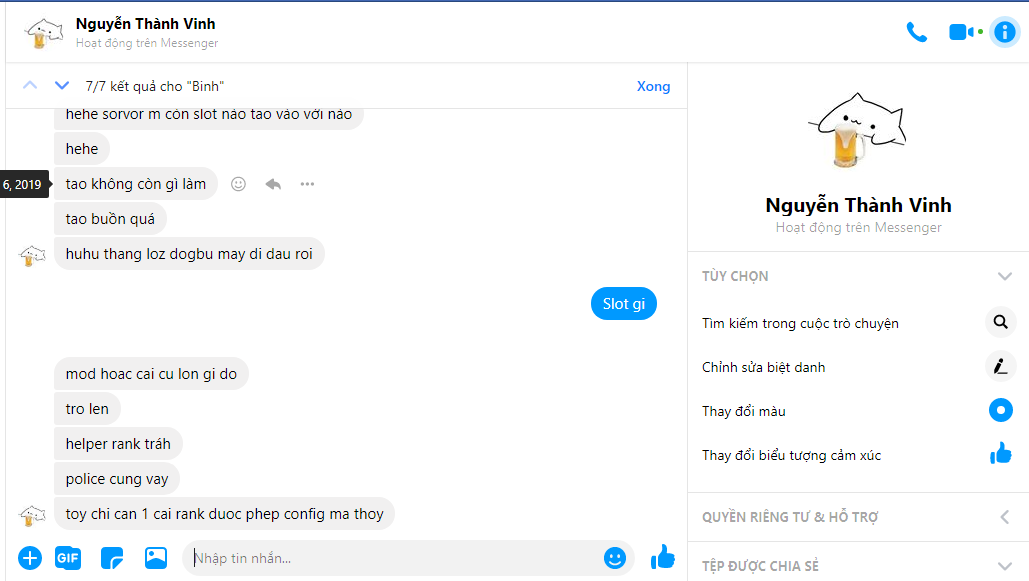Collapse the TỆP ĐƯỢC CHIA SẺ section

[1004, 566]
